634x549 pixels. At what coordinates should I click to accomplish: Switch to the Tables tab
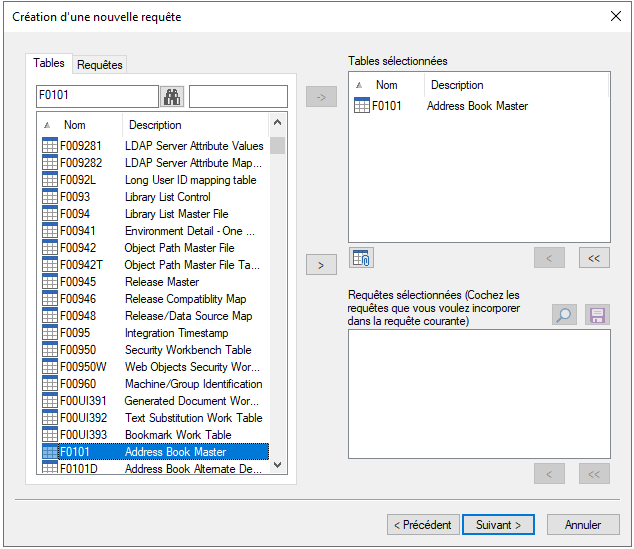pos(49,63)
